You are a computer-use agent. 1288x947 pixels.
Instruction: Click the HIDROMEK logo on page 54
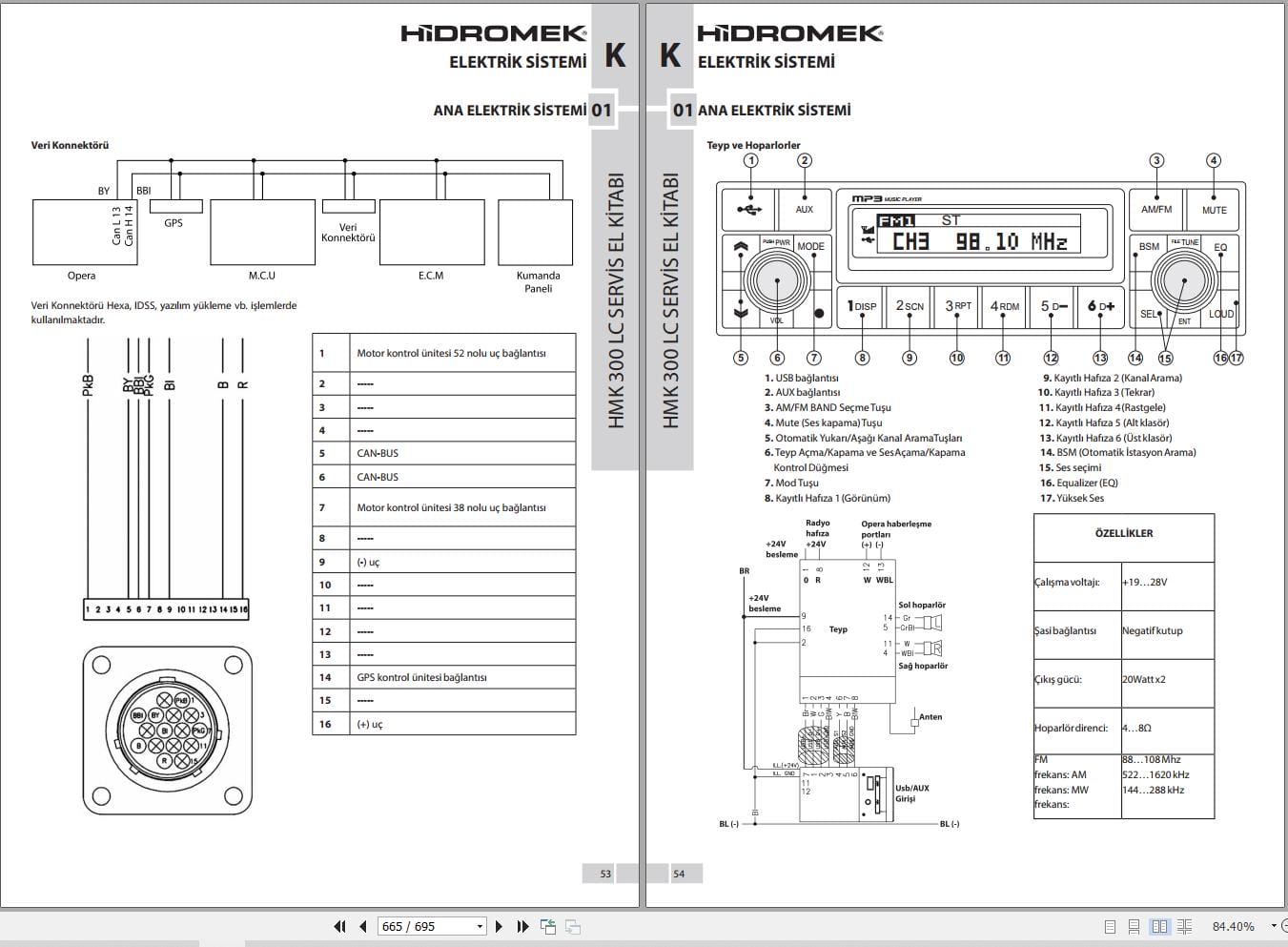coord(787,31)
